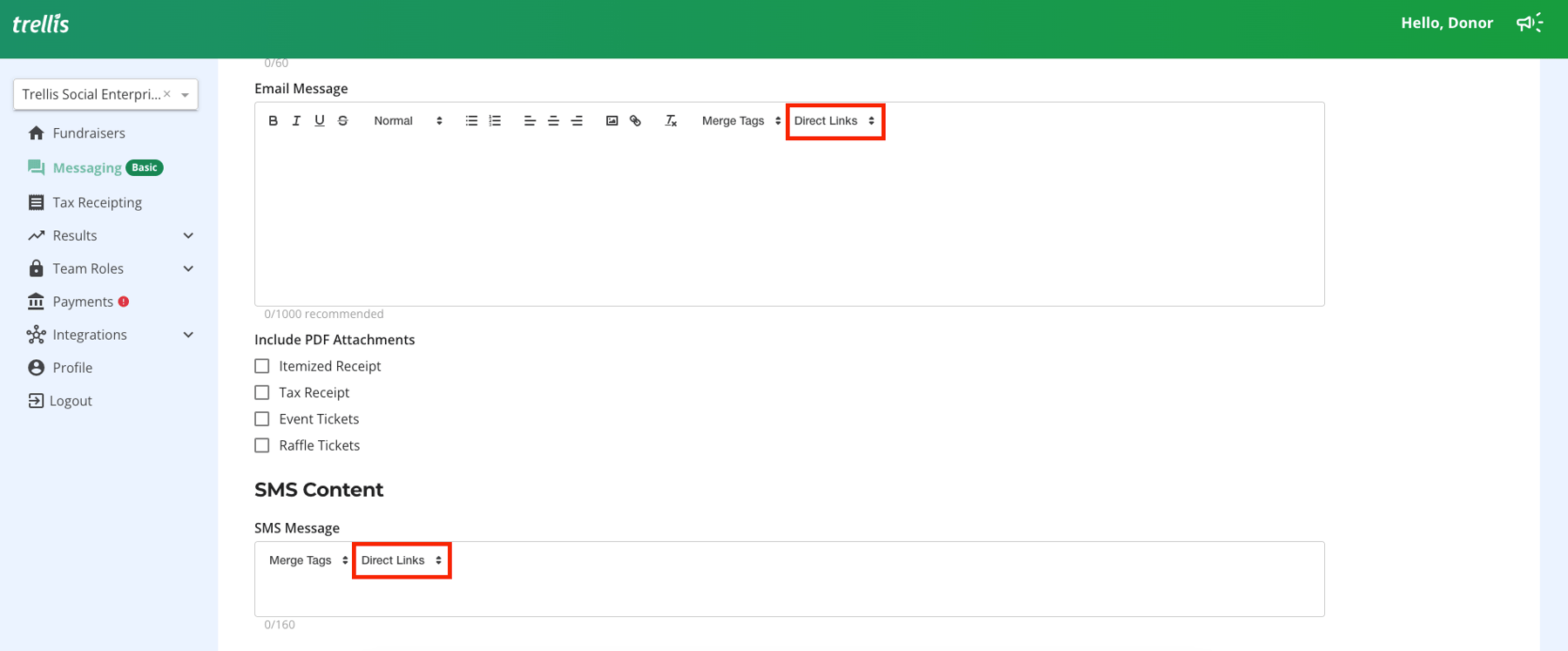Open Team Roles in the sidebar

point(88,268)
